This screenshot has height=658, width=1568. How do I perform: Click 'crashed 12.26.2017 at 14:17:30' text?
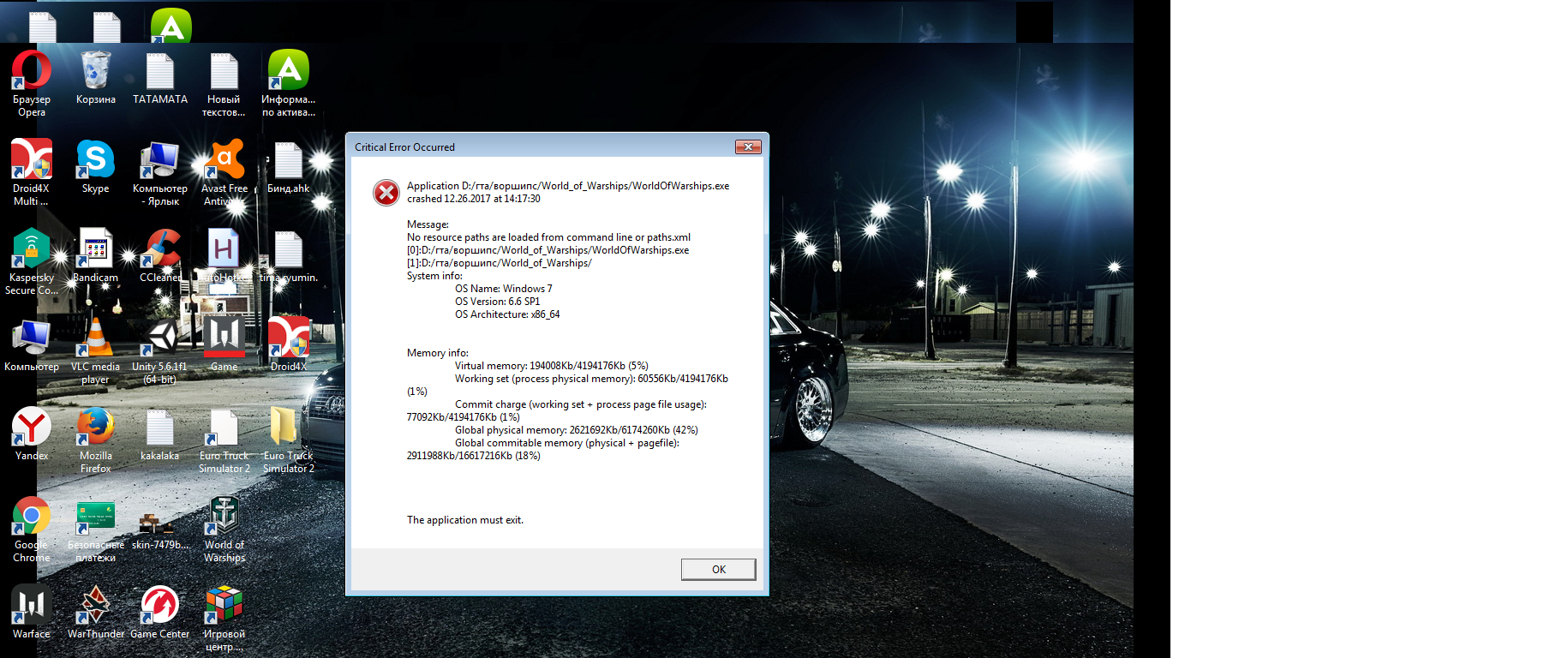pos(474,199)
